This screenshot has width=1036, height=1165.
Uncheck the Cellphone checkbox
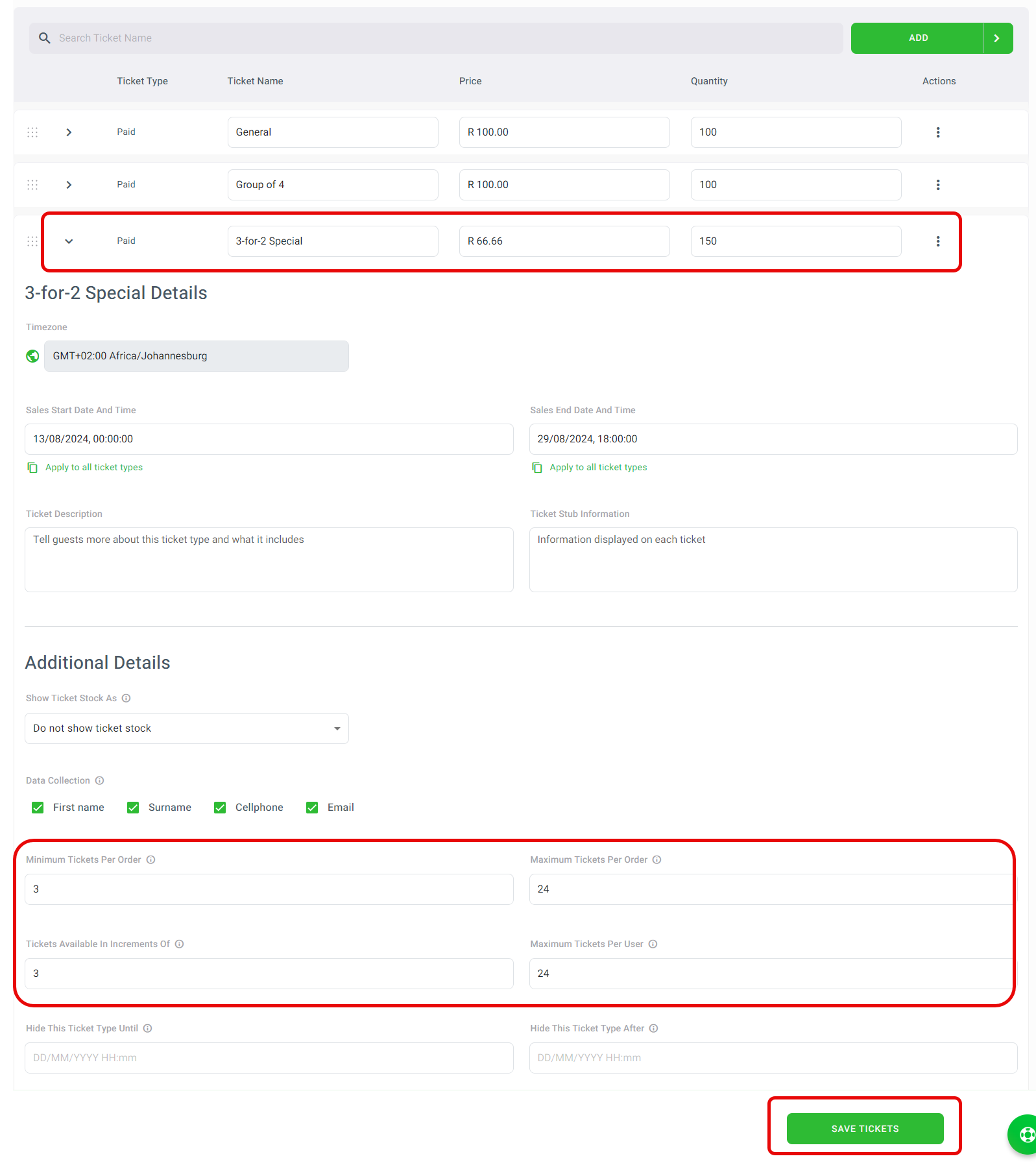[x=220, y=808]
